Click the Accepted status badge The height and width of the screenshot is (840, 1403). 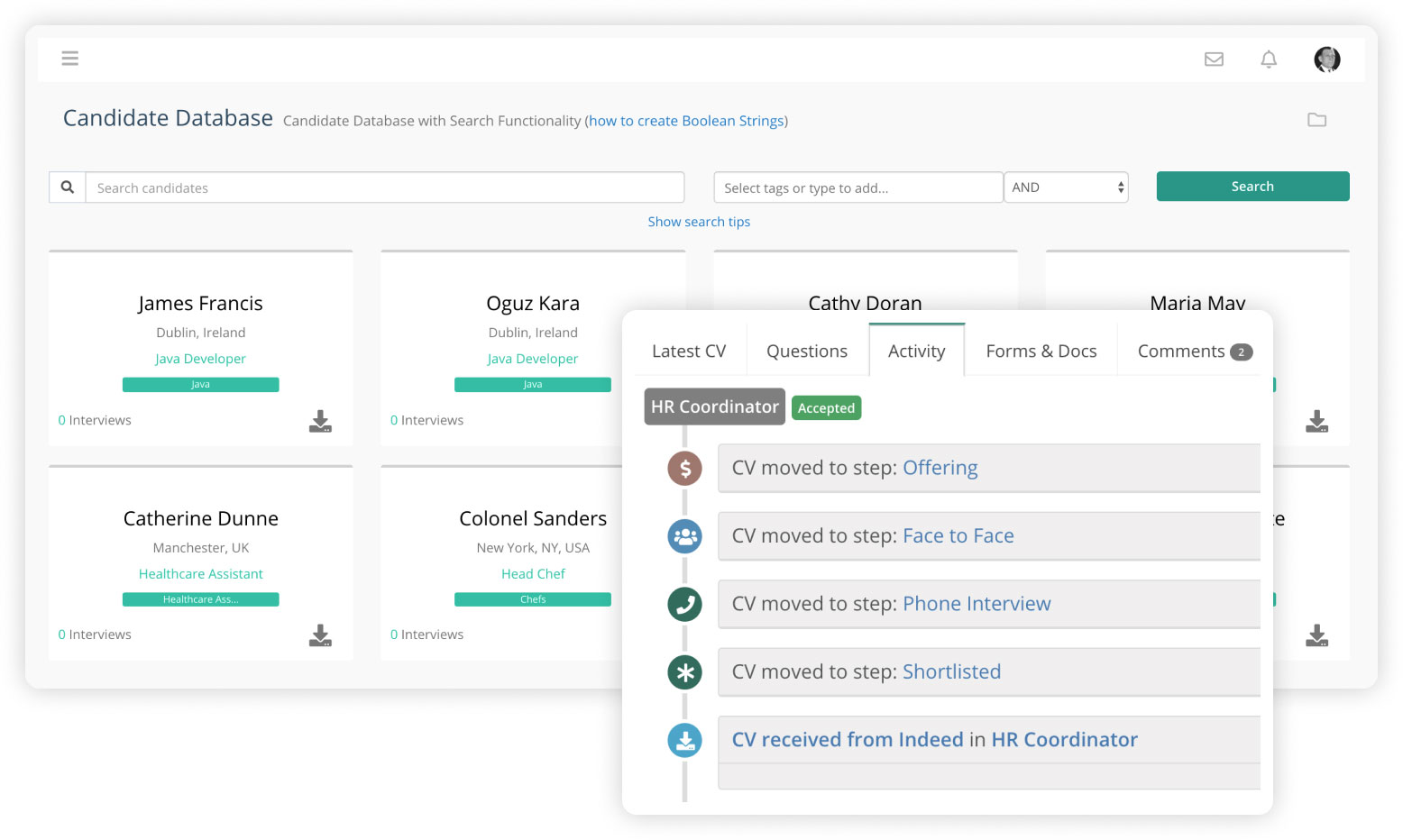(826, 408)
